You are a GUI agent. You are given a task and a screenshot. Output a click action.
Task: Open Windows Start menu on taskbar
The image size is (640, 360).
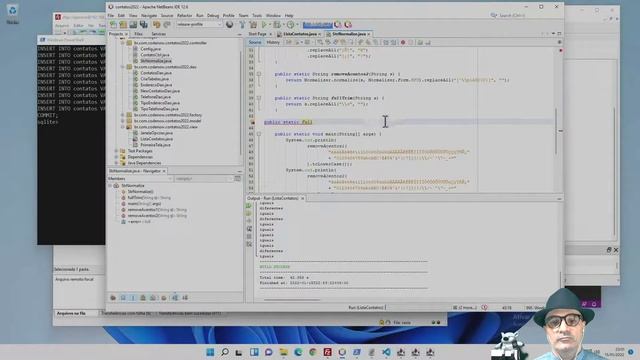tap(210, 352)
